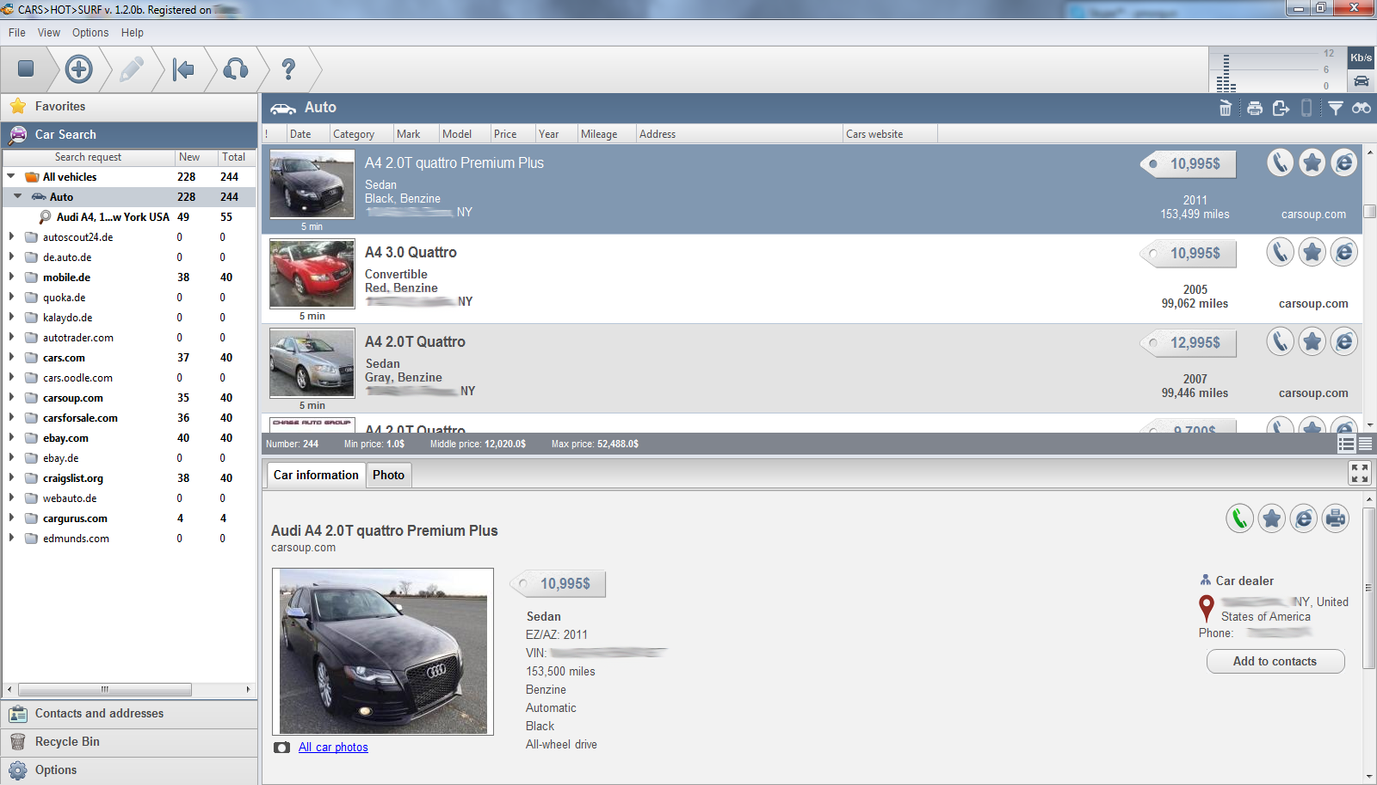Open gray A4 2.0T Quattro in browser
Image resolution: width=1377 pixels, height=785 pixels.
click(x=1344, y=342)
